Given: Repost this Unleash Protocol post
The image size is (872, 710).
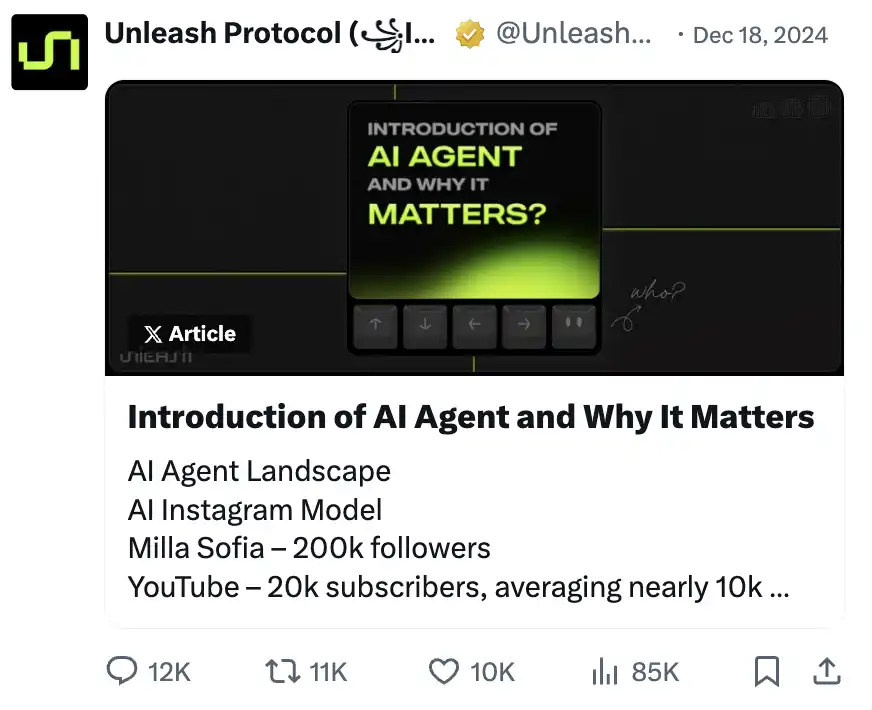Looking at the screenshot, I should click(x=283, y=671).
